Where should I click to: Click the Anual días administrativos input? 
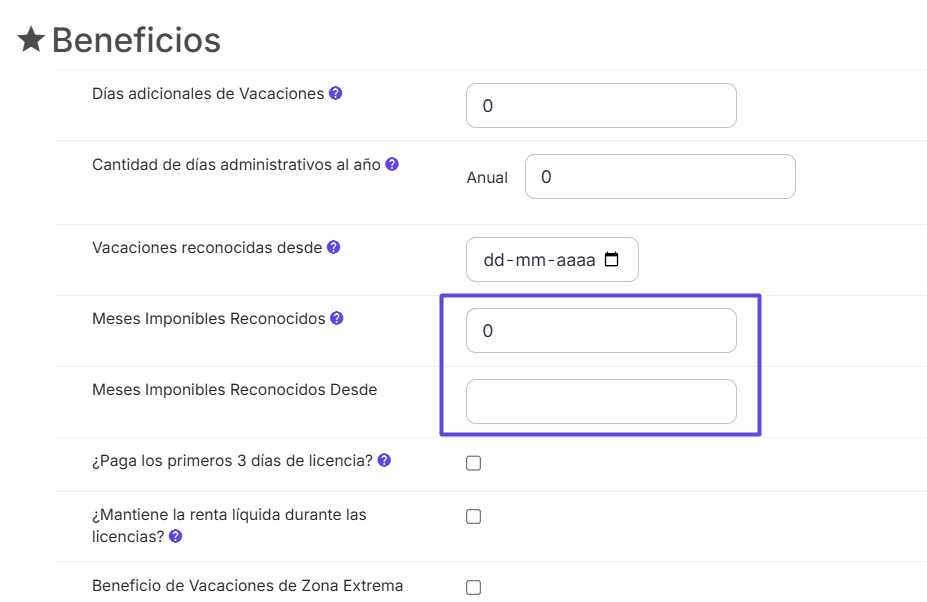[660, 177]
